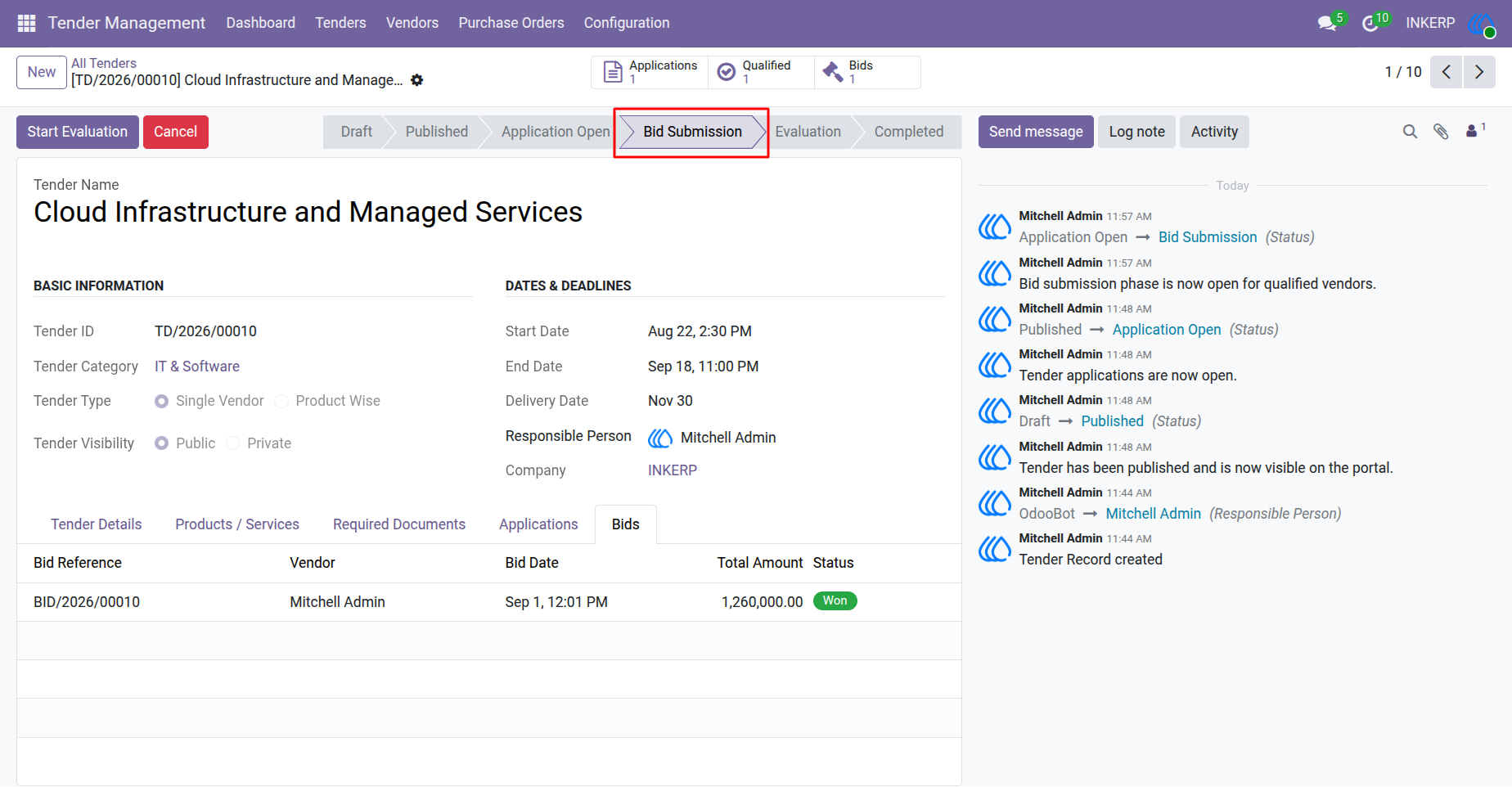
Task: Open user avatar menu in navbar
Action: pyautogui.click(x=1481, y=24)
